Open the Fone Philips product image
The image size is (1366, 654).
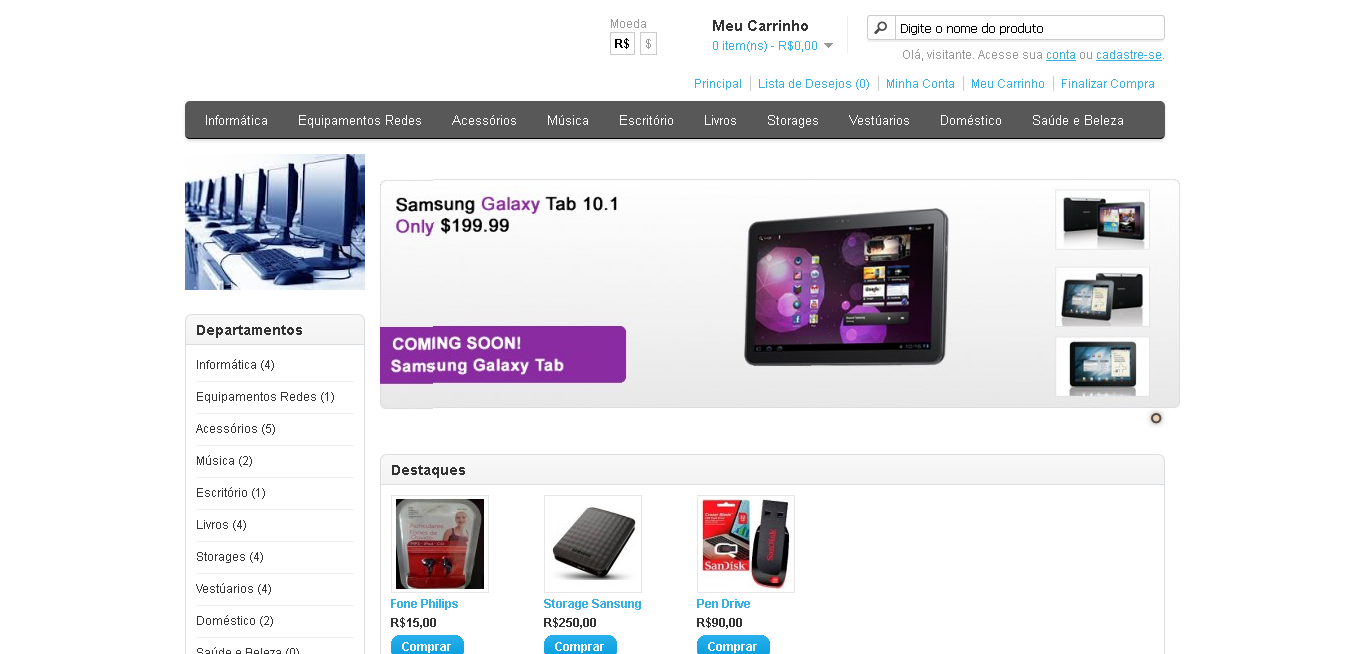point(440,544)
